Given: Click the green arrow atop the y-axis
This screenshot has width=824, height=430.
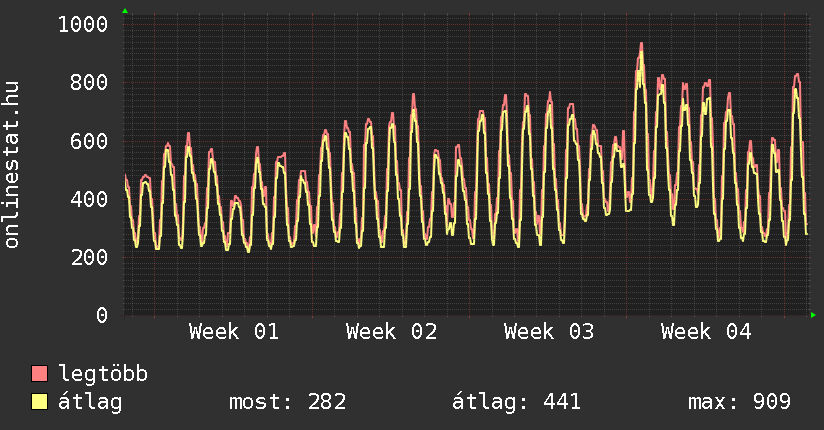Looking at the screenshot, I should (x=125, y=11).
